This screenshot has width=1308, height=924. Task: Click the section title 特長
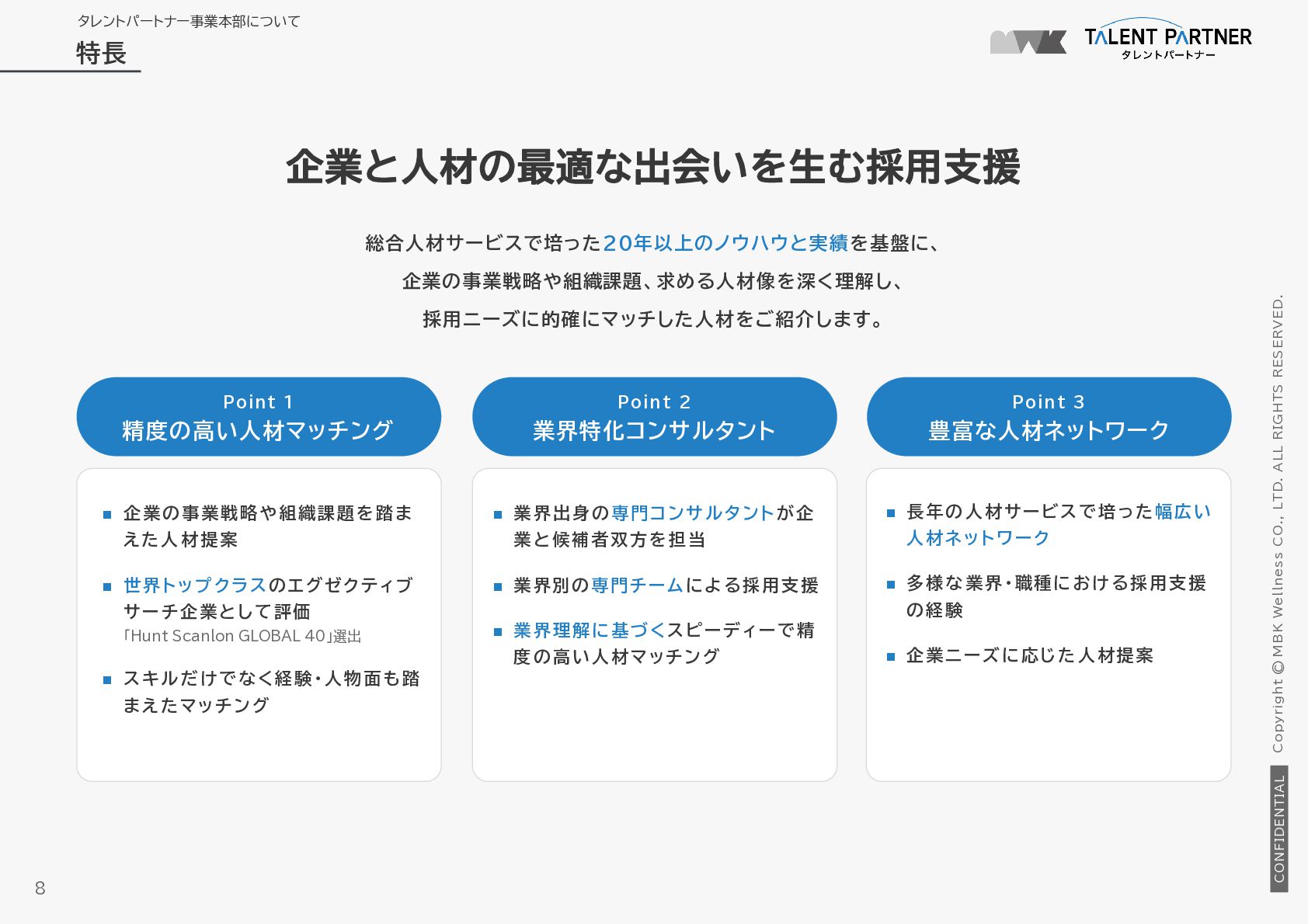[101, 54]
